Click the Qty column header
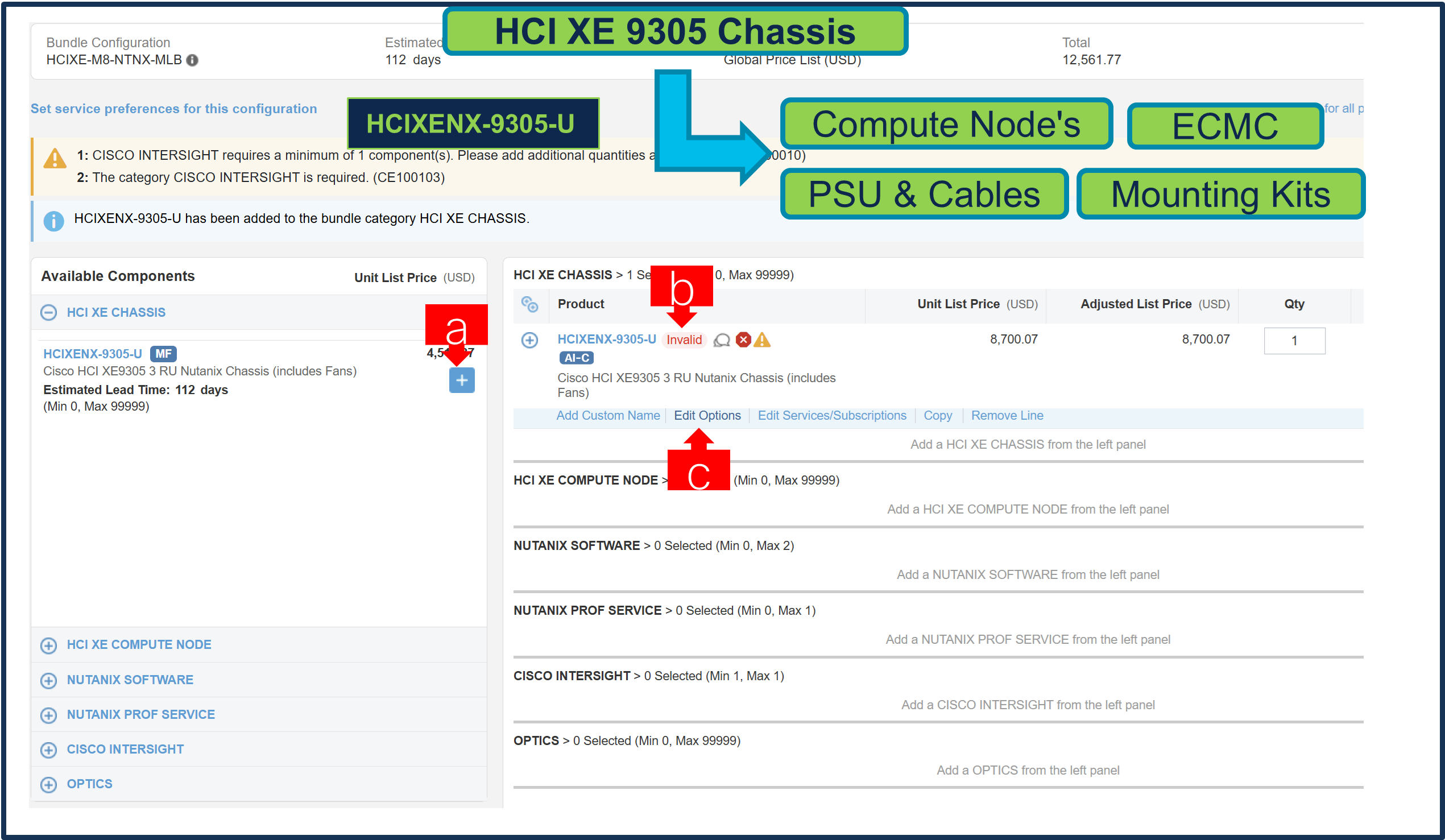Image resolution: width=1445 pixels, height=840 pixels. tap(1294, 304)
